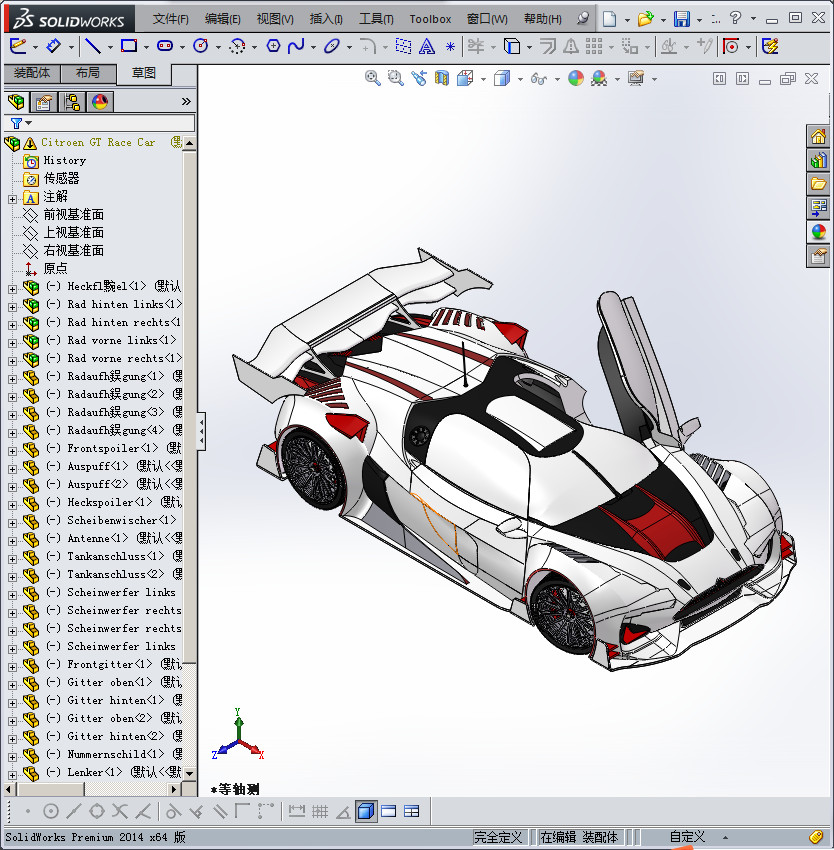834x850 pixels.
Task: Toggle the Hide/Show Items glasses icon
Action: pos(538,78)
